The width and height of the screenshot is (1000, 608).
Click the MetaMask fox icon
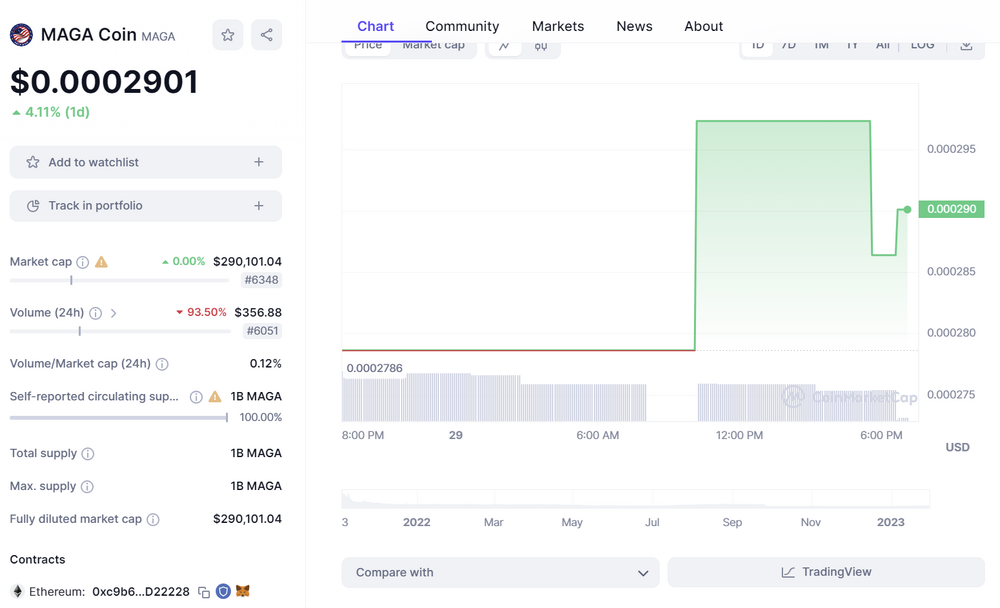tap(242, 592)
